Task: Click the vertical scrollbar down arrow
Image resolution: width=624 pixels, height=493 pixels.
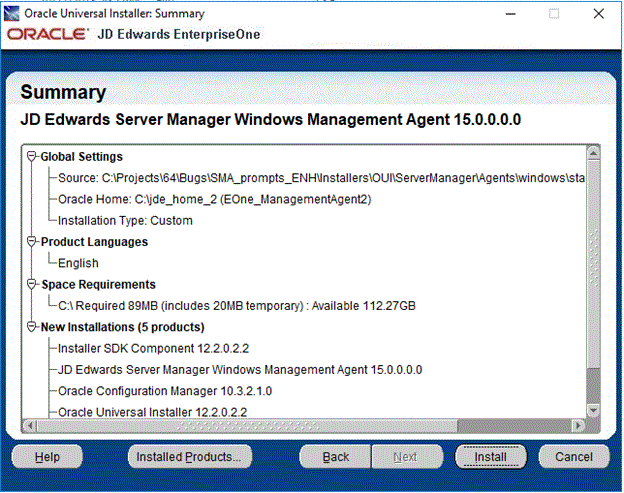Action: tap(593, 410)
